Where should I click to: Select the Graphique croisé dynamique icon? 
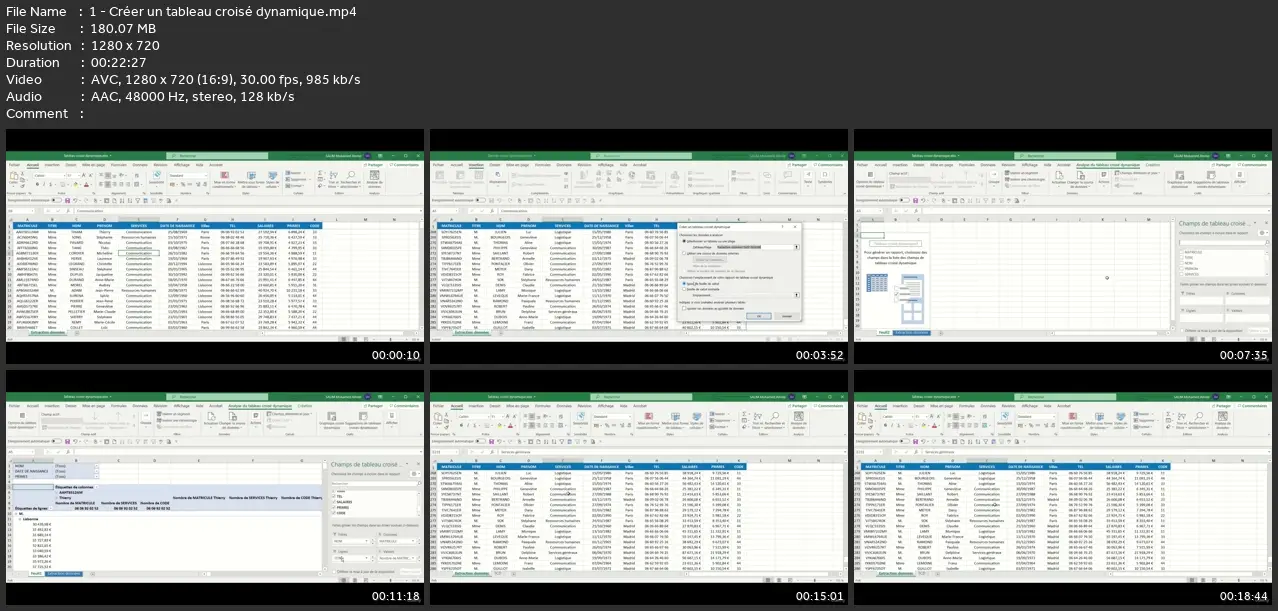[x=1180, y=178]
